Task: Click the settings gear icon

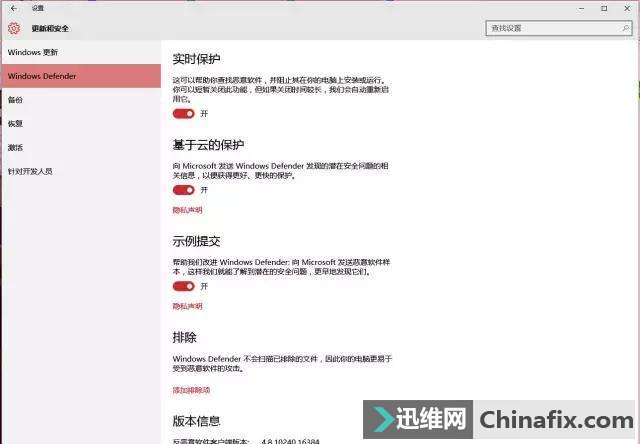Action: pos(14,28)
